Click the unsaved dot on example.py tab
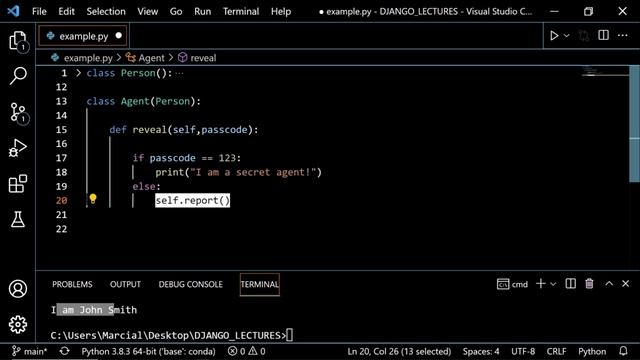The width and height of the screenshot is (640, 360). pos(118,36)
